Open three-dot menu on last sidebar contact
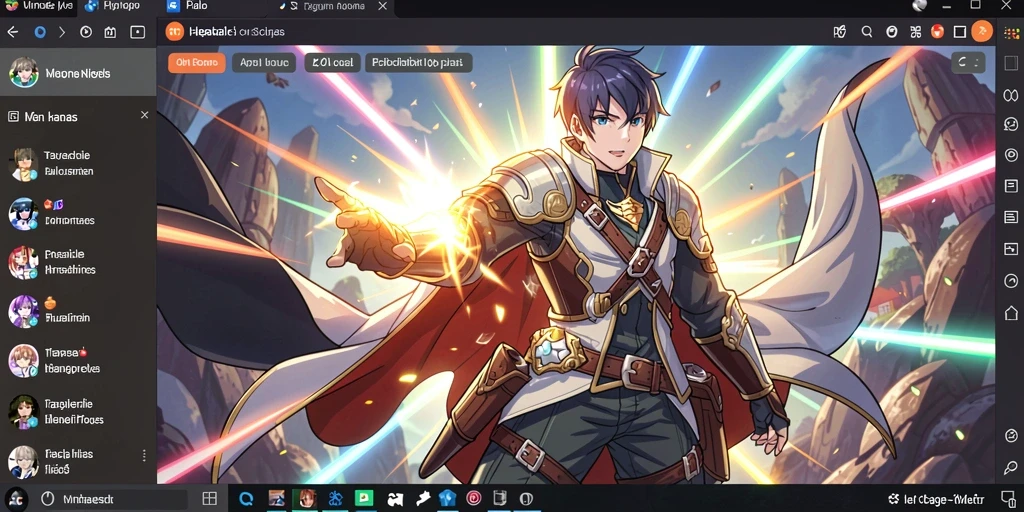 point(144,455)
